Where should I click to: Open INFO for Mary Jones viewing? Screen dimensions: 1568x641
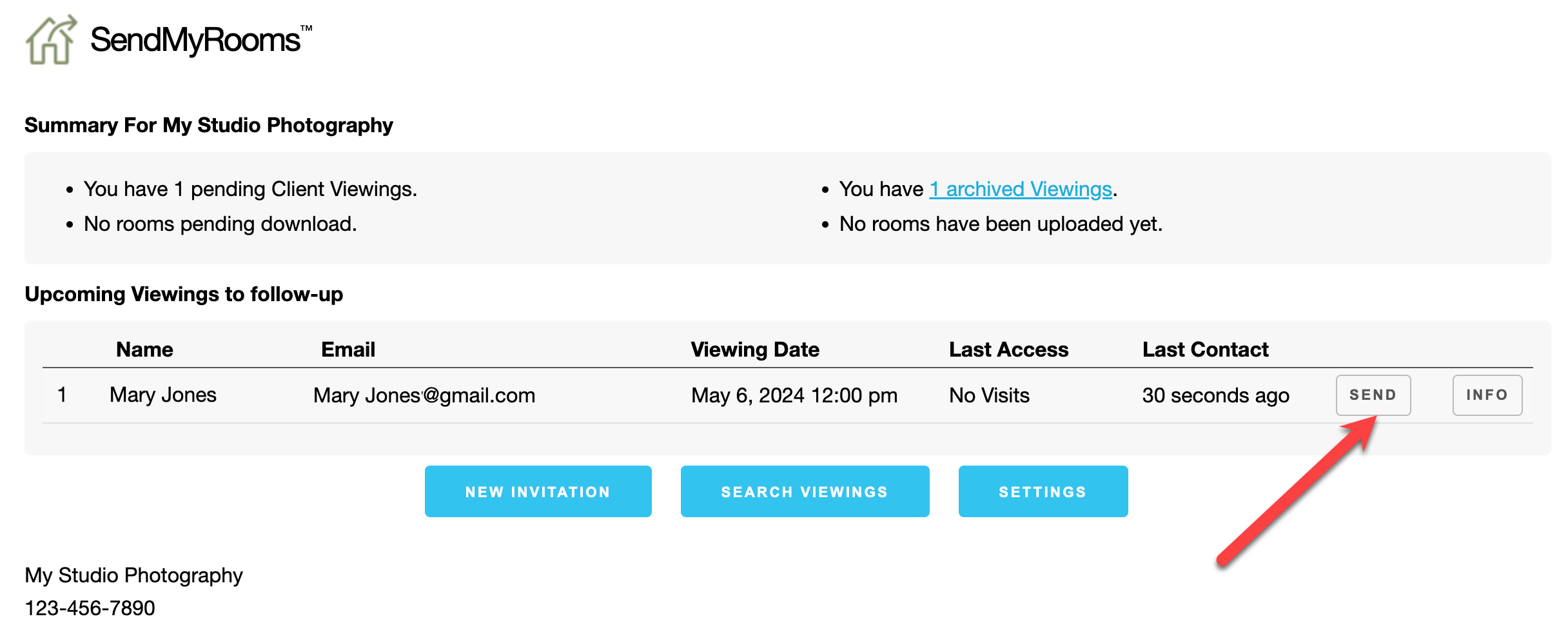pos(1487,395)
